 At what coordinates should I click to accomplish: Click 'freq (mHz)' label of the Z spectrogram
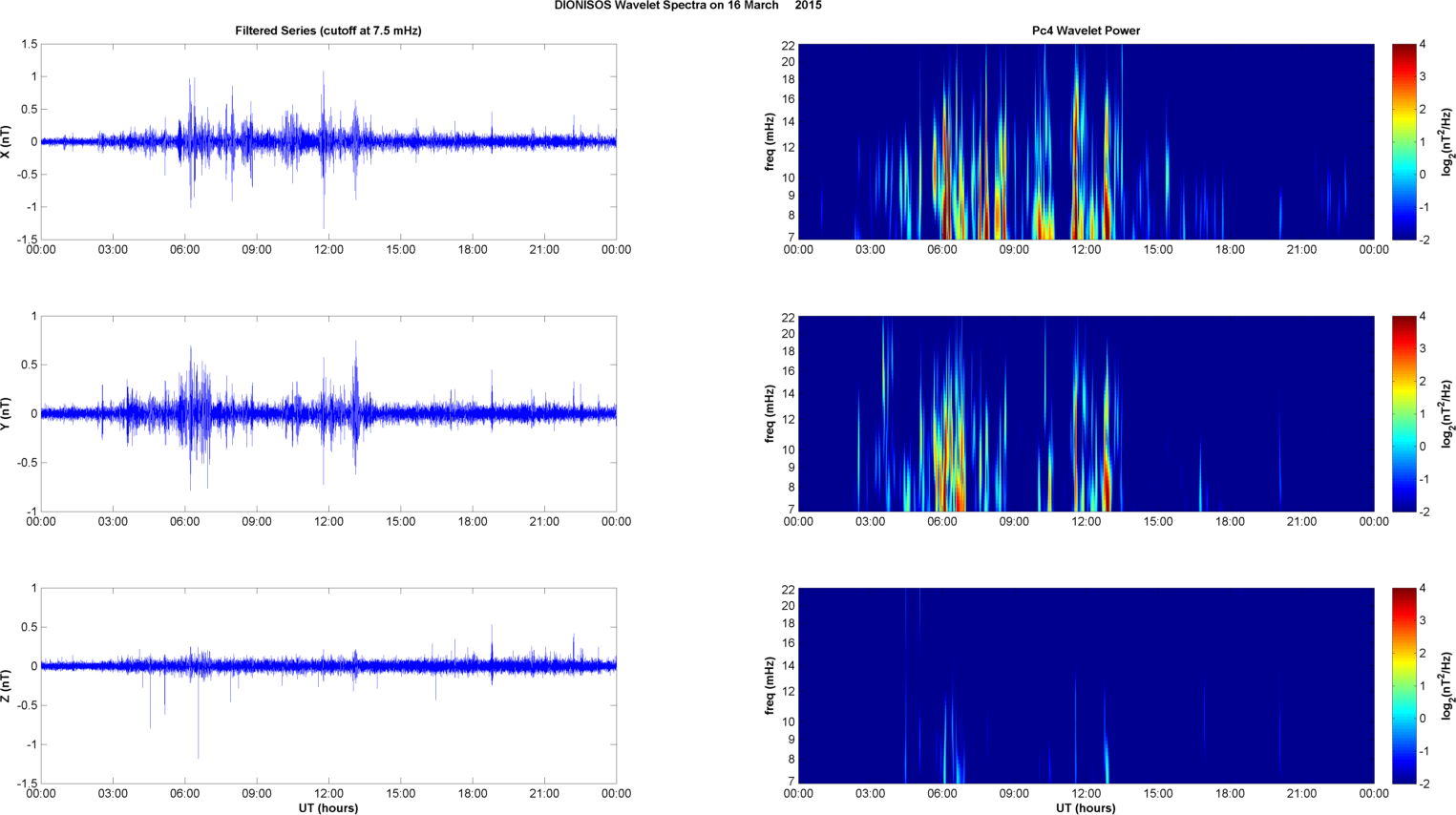pyautogui.click(x=770, y=686)
